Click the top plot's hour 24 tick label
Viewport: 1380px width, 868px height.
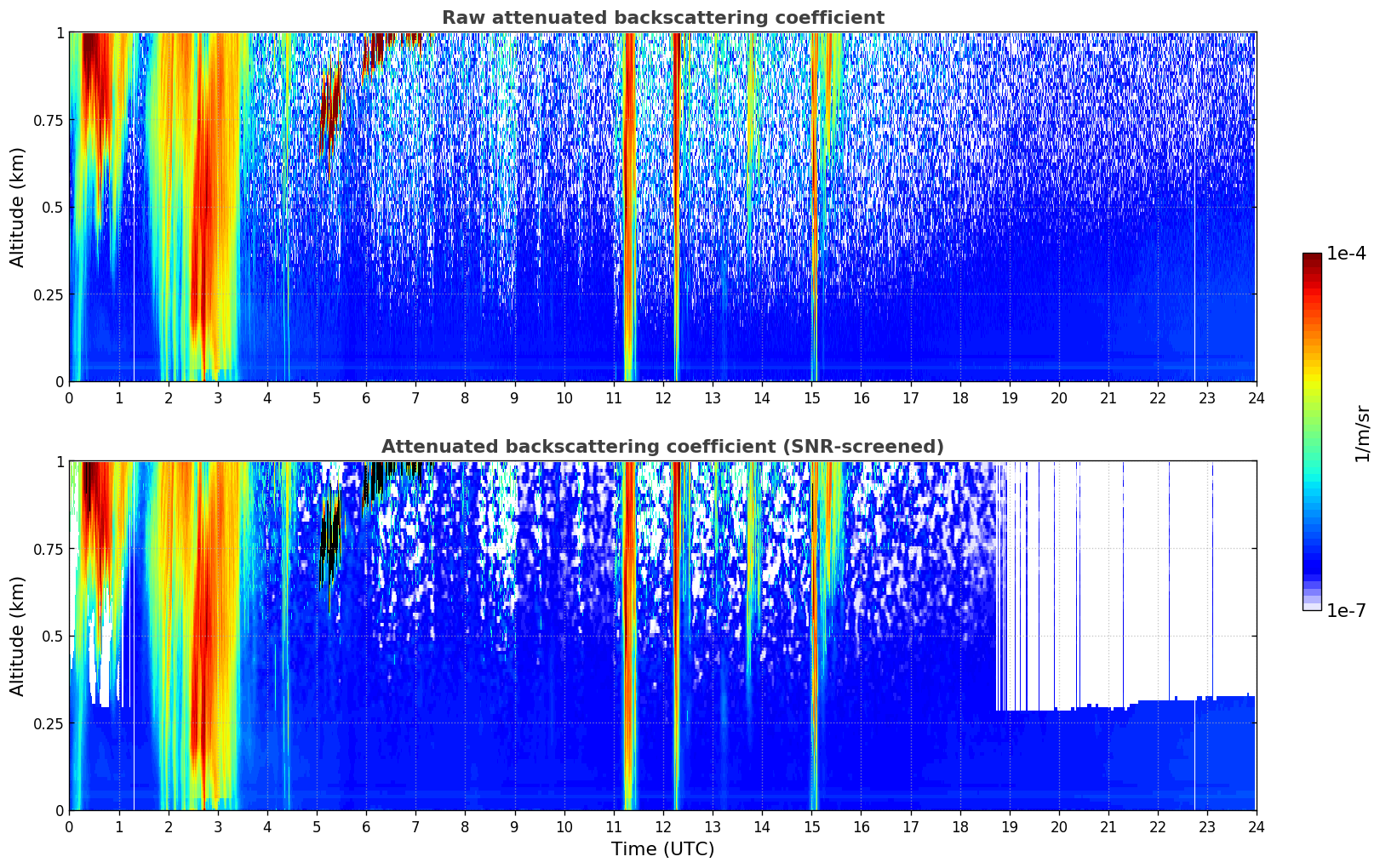[x=1257, y=397]
